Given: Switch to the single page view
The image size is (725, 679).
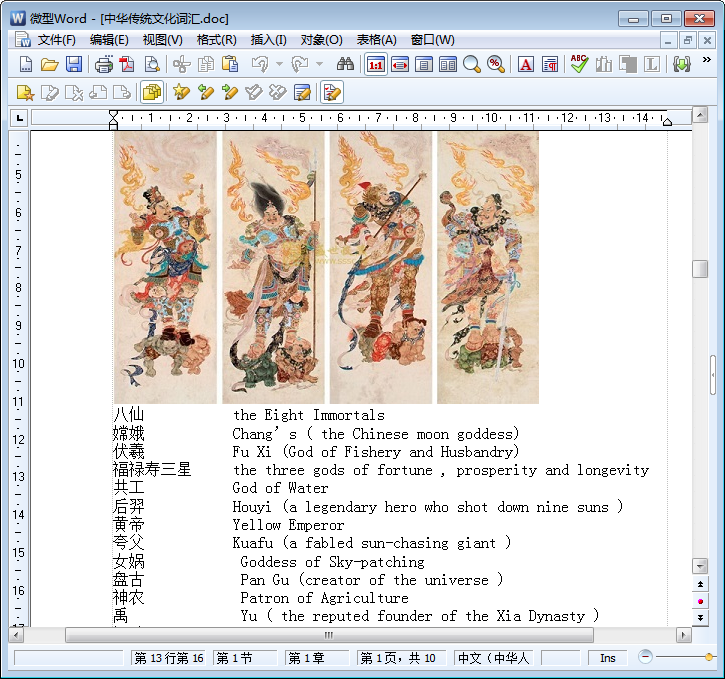Looking at the screenshot, I should pos(424,64).
